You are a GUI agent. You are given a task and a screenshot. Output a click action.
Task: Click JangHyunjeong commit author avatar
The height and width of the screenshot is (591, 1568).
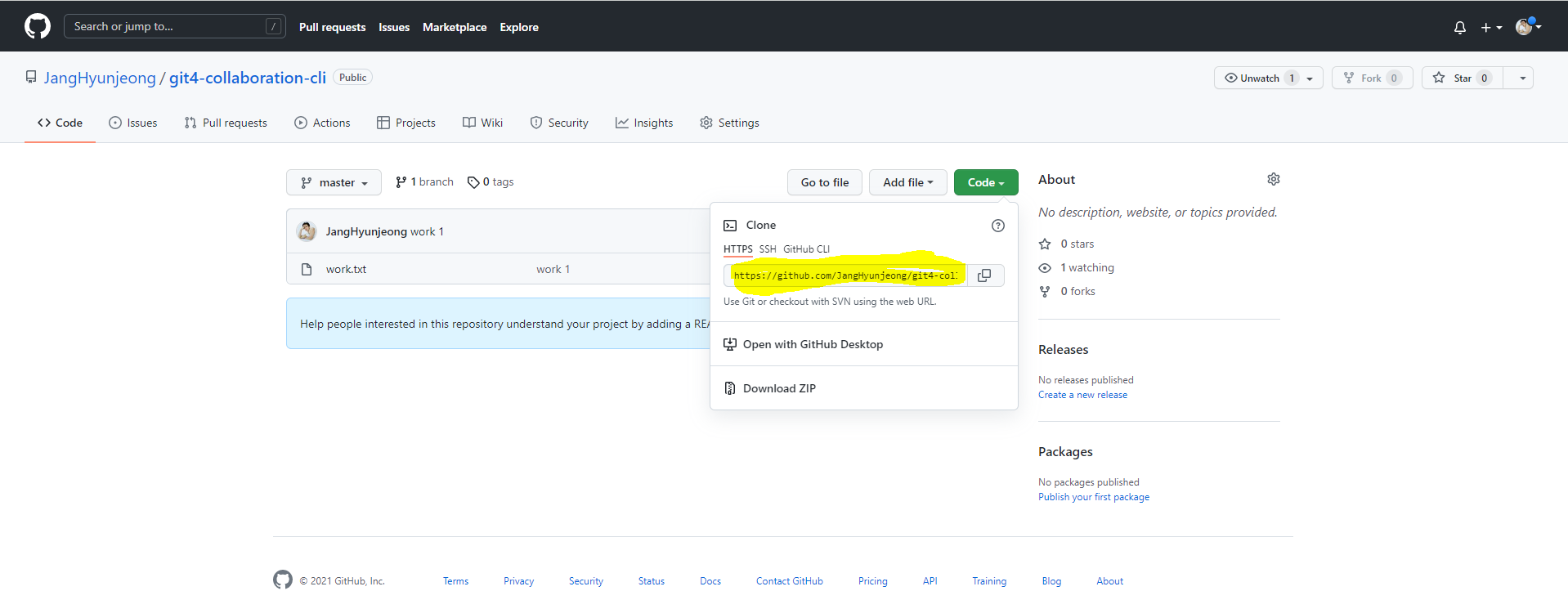coord(307,231)
